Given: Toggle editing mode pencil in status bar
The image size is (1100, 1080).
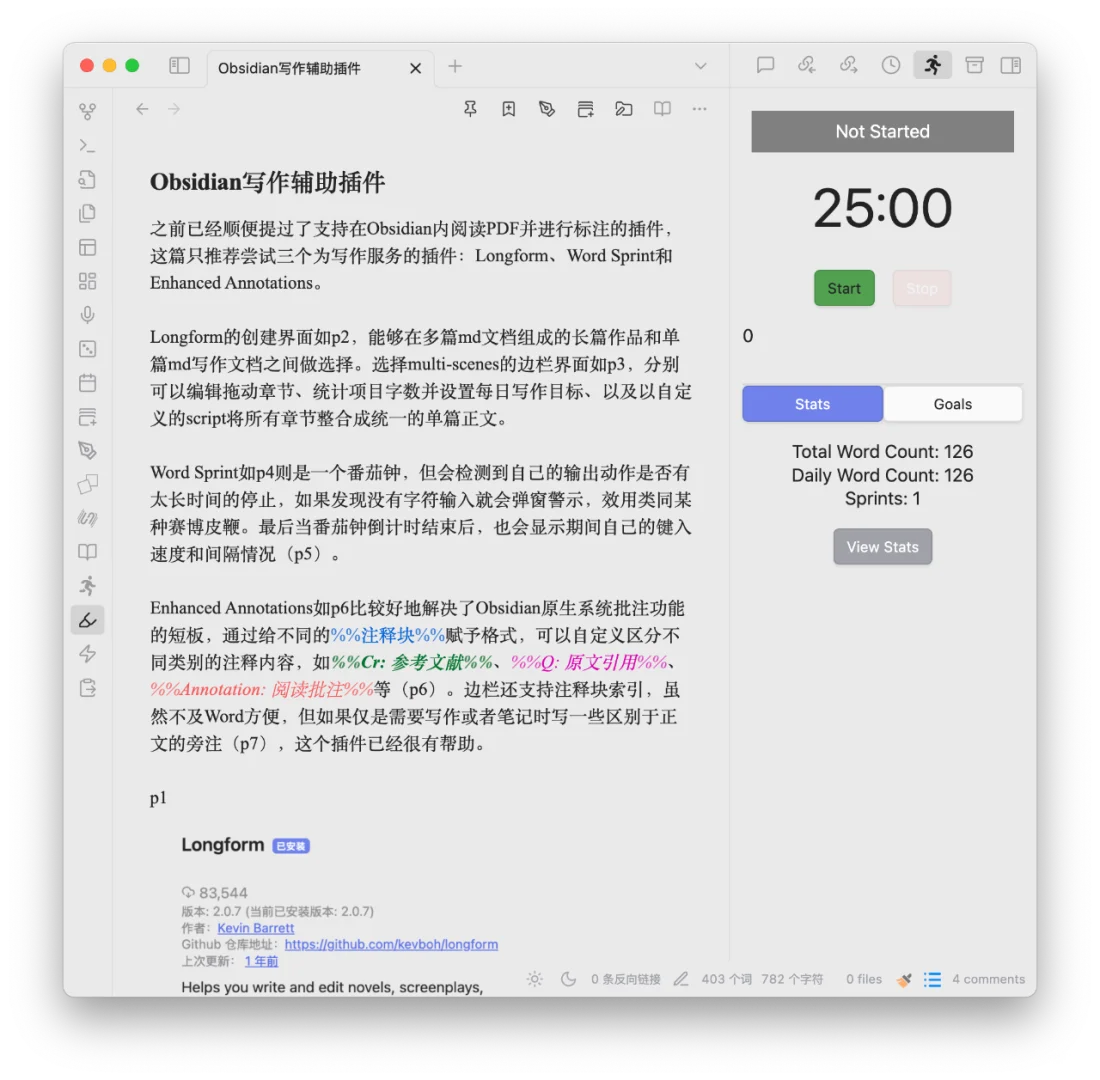Looking at the screenshot, I should [680, 979].
